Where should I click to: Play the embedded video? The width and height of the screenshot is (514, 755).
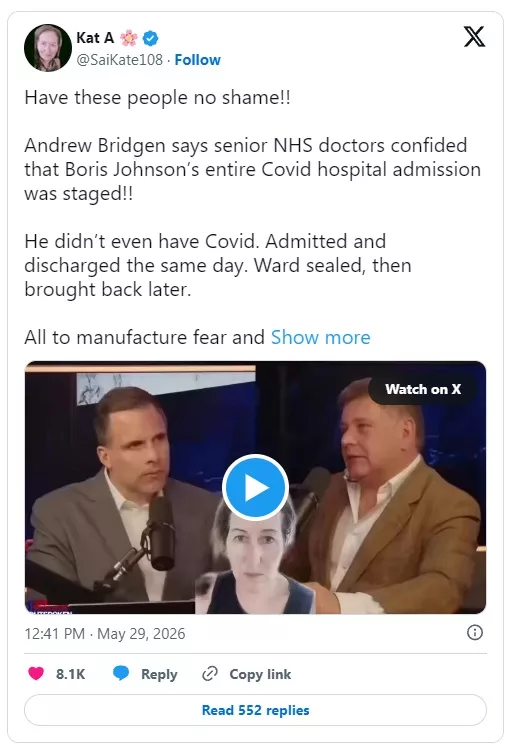point(255,487)
